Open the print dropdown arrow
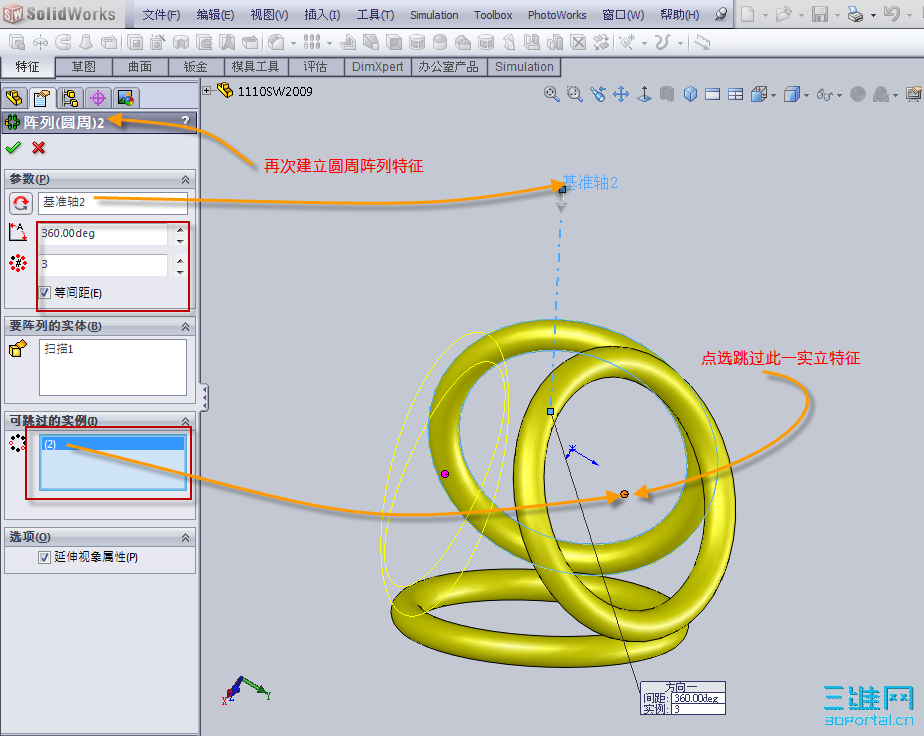The height and width of the screenshot is (736, 924). coord(873,15)
